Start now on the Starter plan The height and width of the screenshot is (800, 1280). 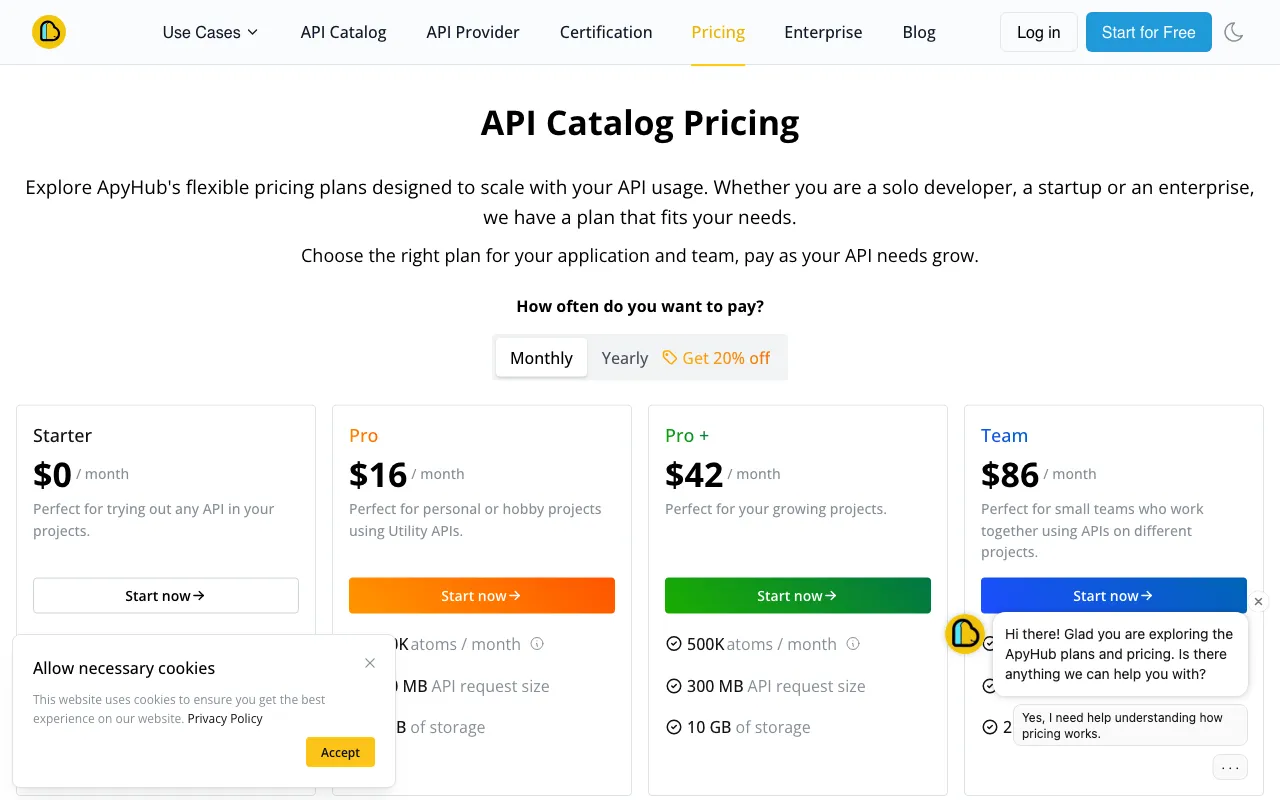(x=166, y=595)
